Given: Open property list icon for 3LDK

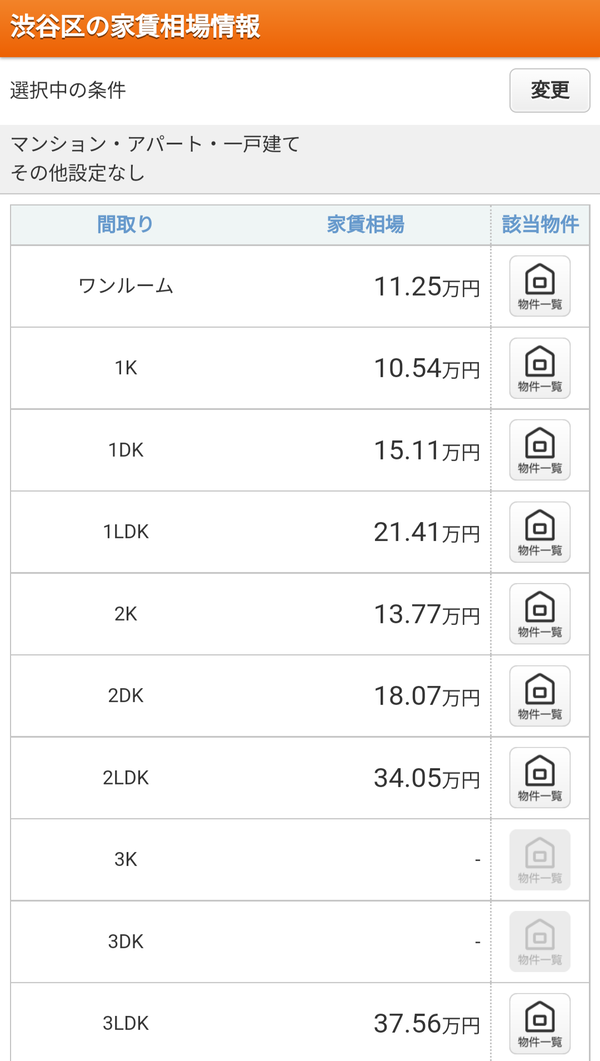Looking at the screenshot, I should tap(540, 1024).
